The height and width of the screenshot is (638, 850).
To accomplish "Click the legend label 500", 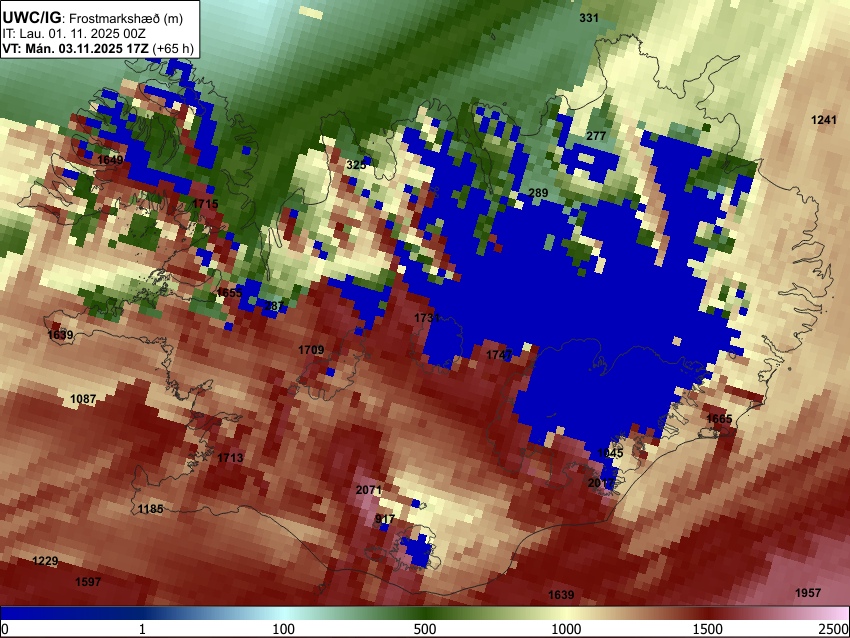I will coord(424,629).
